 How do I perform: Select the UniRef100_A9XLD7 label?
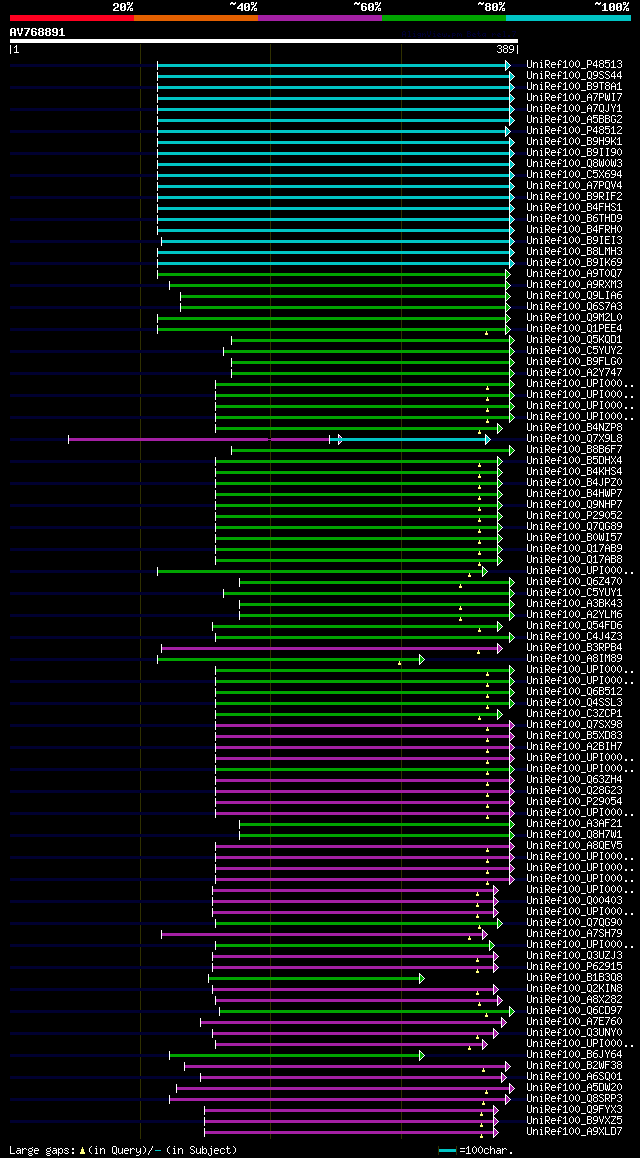pyautogui.click(x=574, y=1131)
